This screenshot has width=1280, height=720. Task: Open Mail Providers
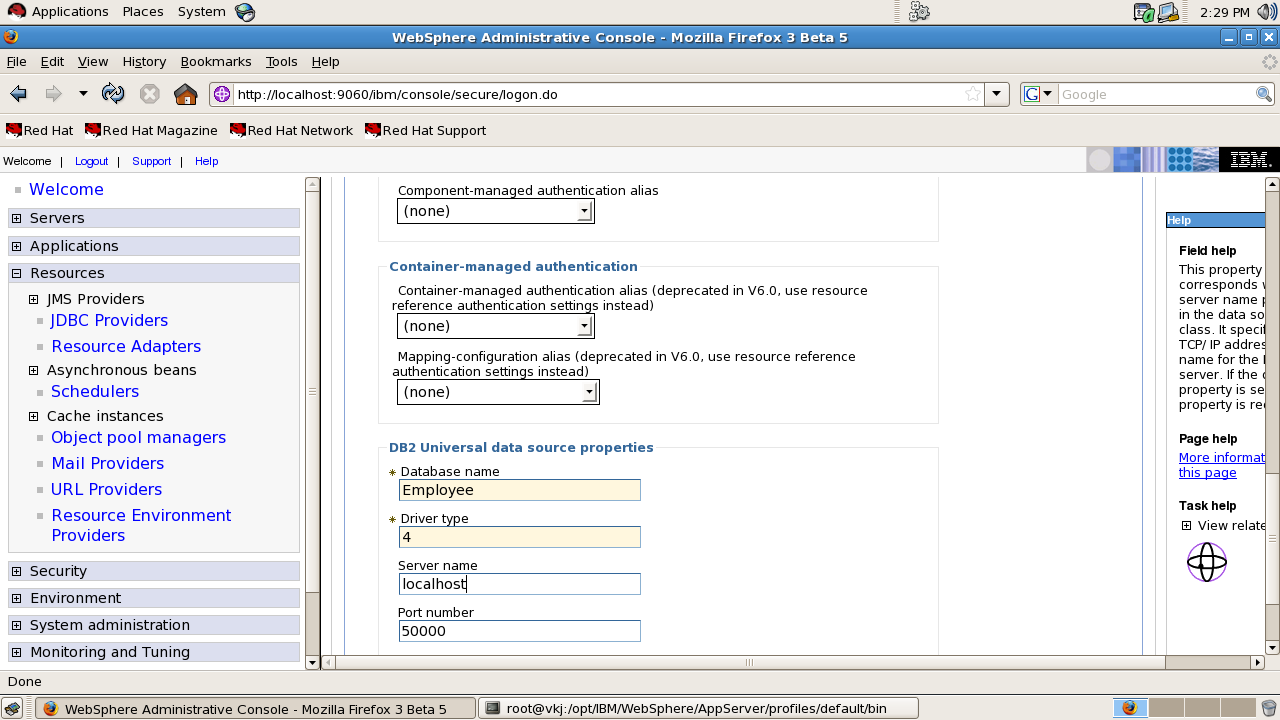(107, 463)
